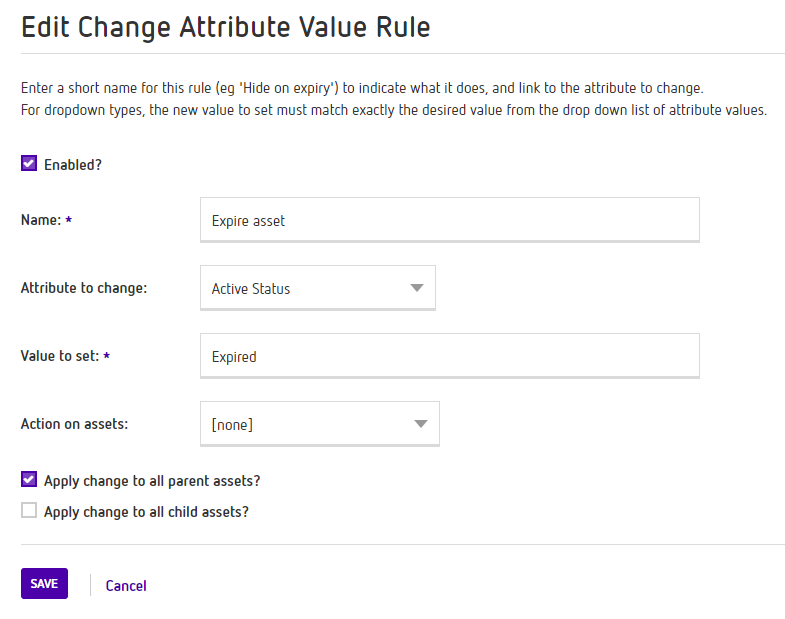Select the Edit Change Attribute Value Rule heading

tap(226, 27)
